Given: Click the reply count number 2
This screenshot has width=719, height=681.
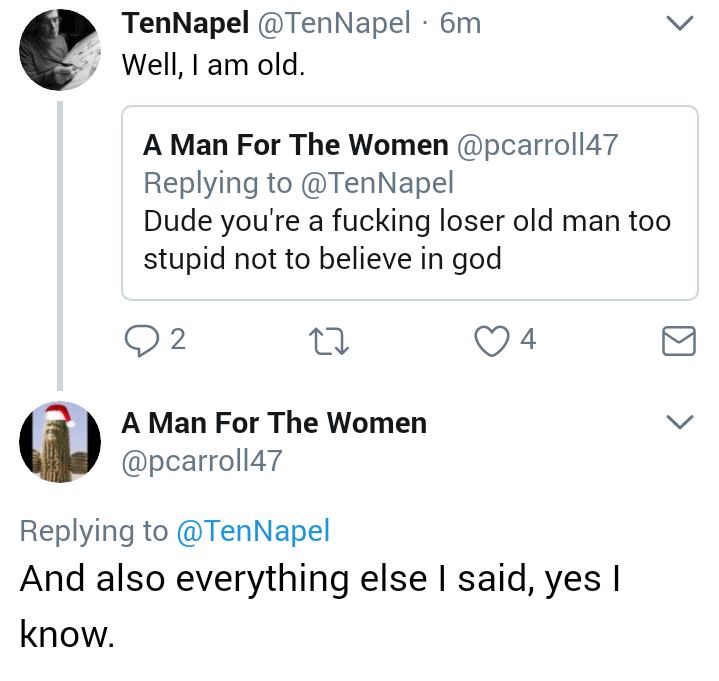Looking at the screenshot, I should pyautogui.click(x=178, y=340).
